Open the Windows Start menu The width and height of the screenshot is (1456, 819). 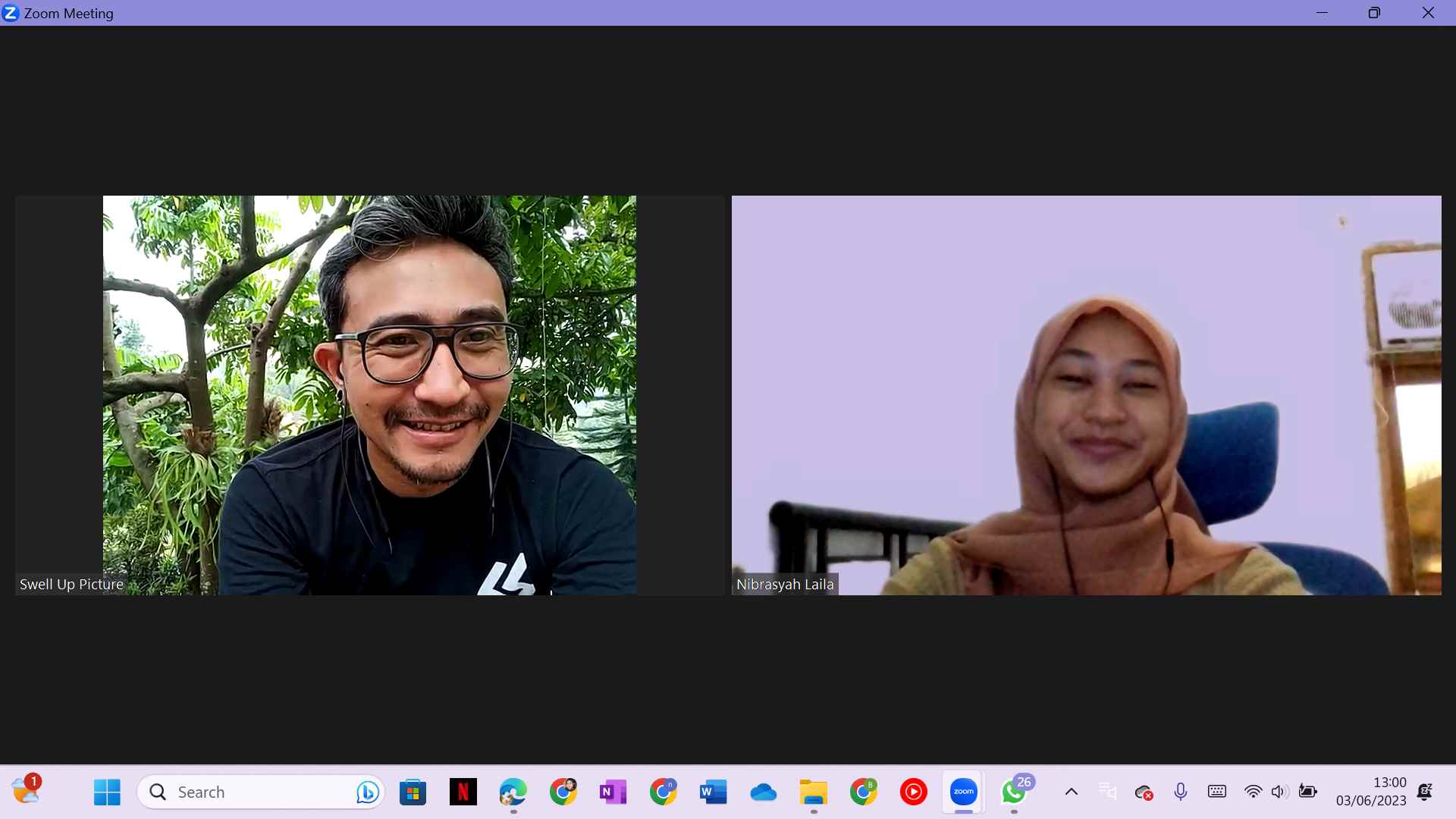[x=107, y=792]
